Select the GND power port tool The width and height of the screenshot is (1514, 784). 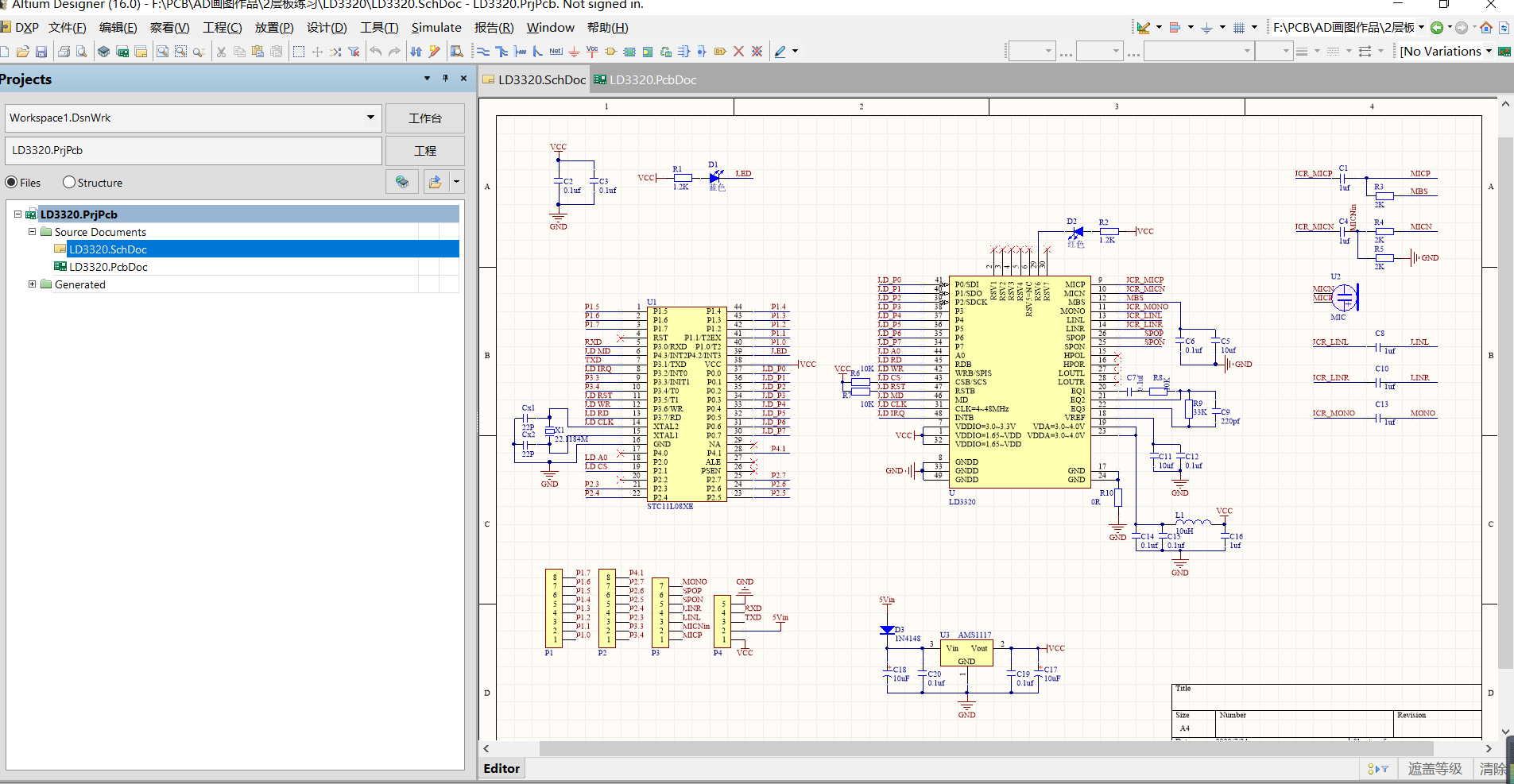574,52
